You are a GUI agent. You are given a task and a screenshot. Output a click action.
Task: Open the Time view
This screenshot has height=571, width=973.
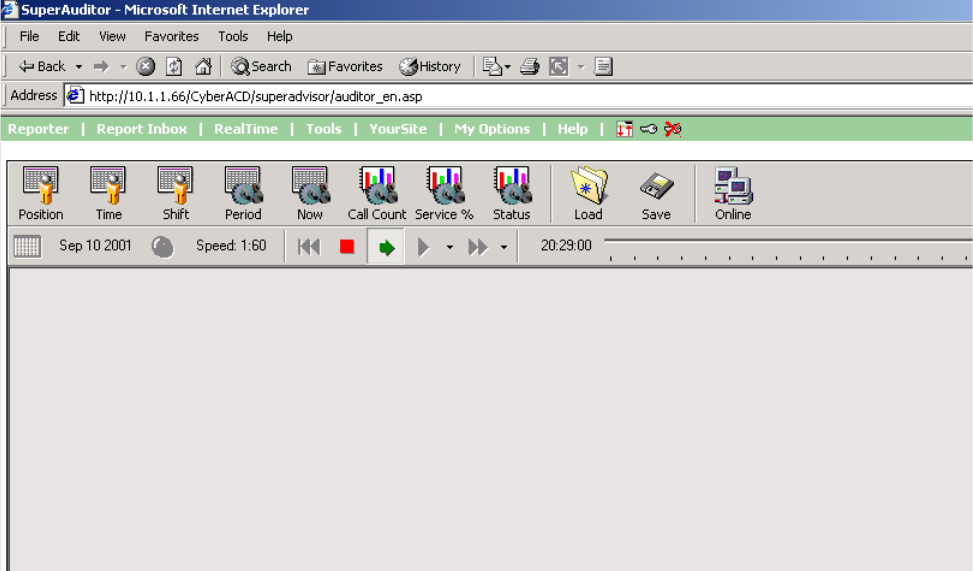click(109, 193)
